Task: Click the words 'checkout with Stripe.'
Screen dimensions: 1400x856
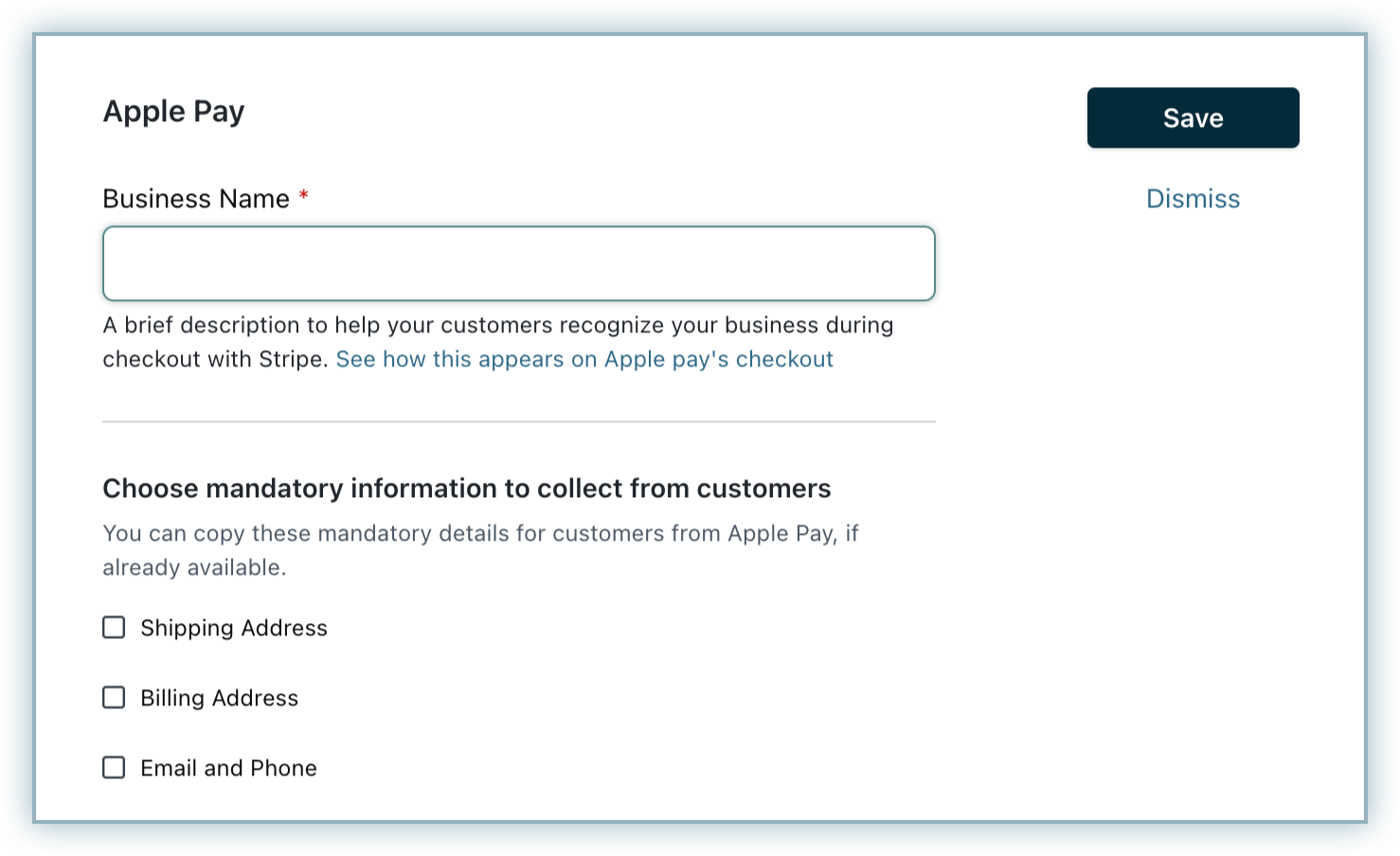Action: point(215,360)
